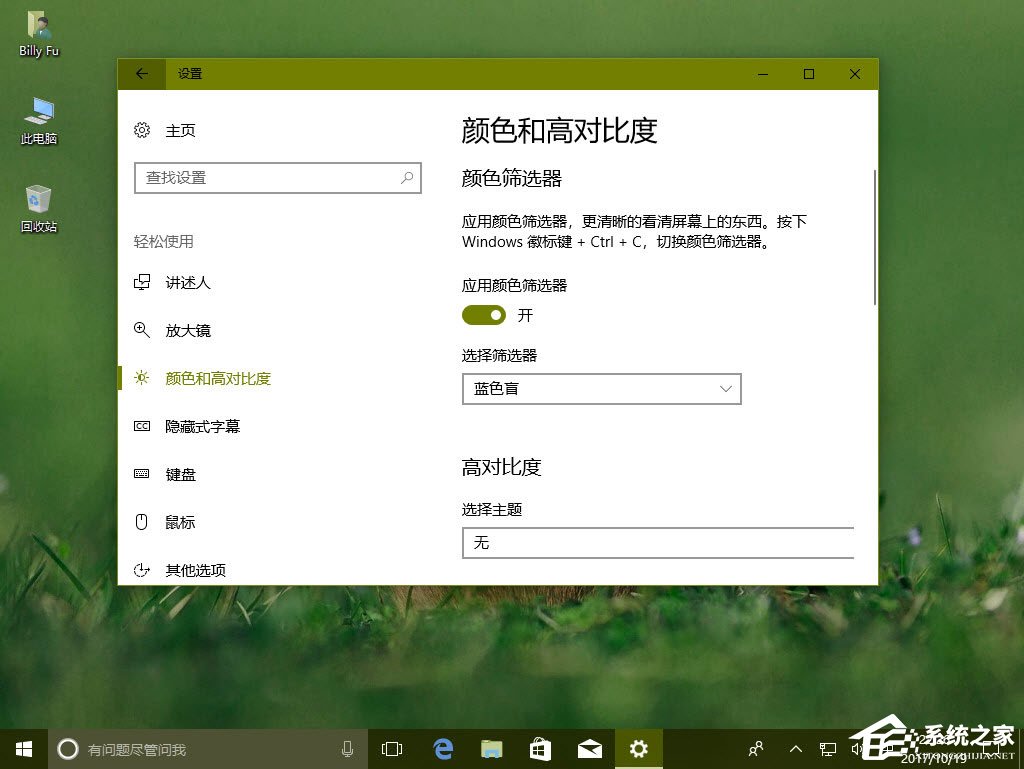This screenshot has width=1024, height=769.
Task: Open Keyboard (键盘) accessibility settings
Action: (180, 474)
